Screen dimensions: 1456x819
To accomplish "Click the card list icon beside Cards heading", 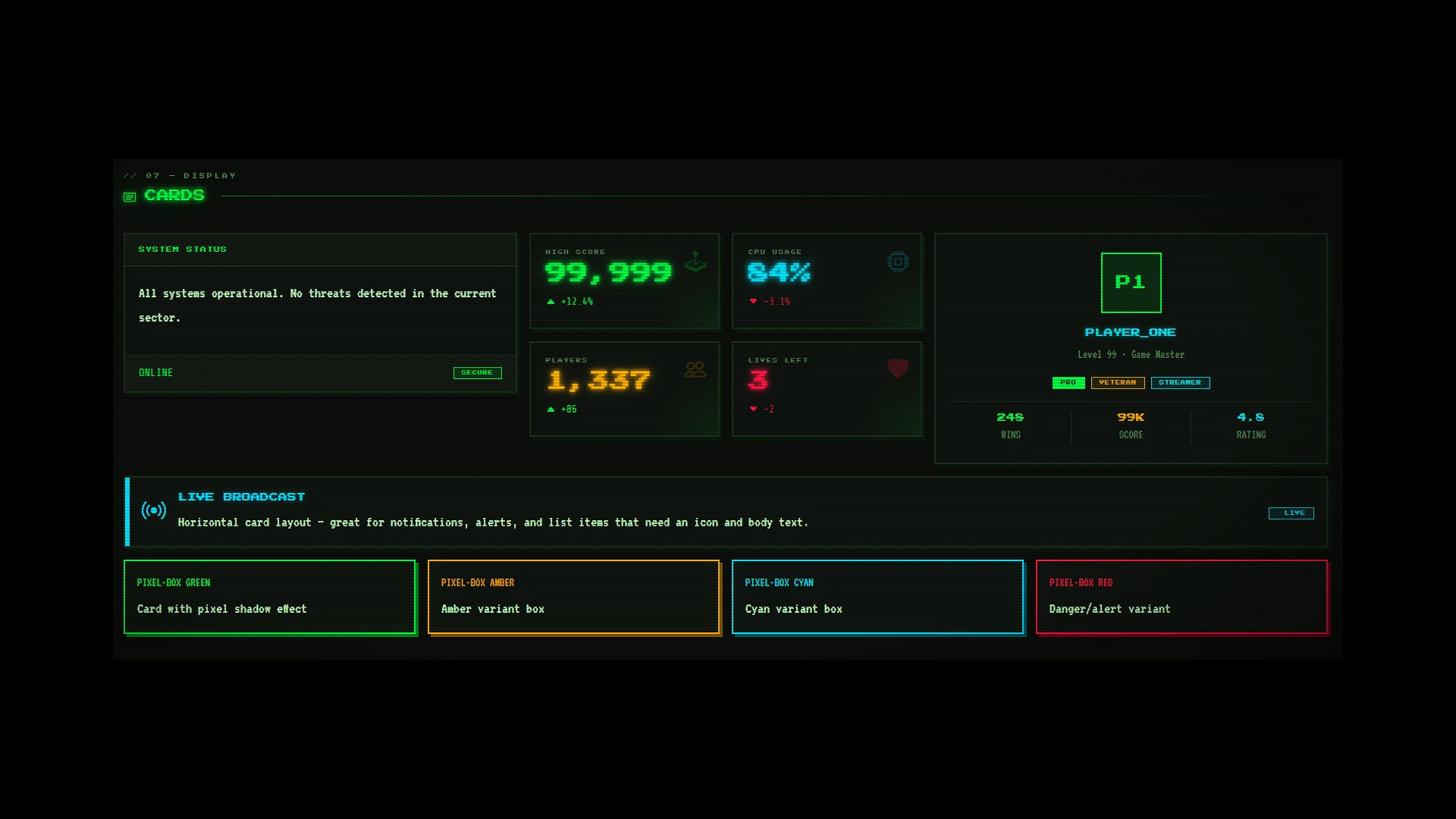I will [130, 197].
